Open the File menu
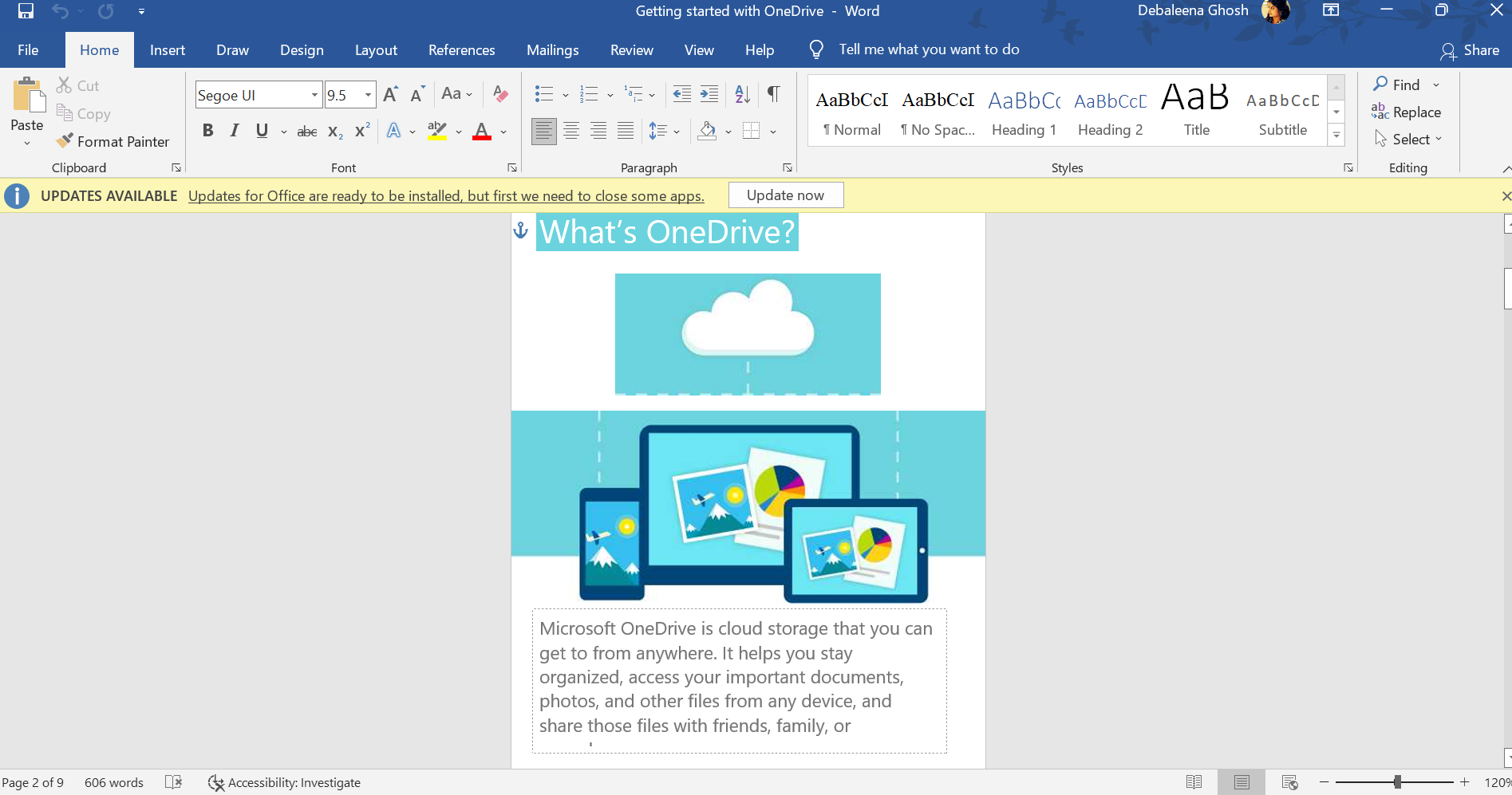Viewport: 1512px width, 795px height. point(28,49)
